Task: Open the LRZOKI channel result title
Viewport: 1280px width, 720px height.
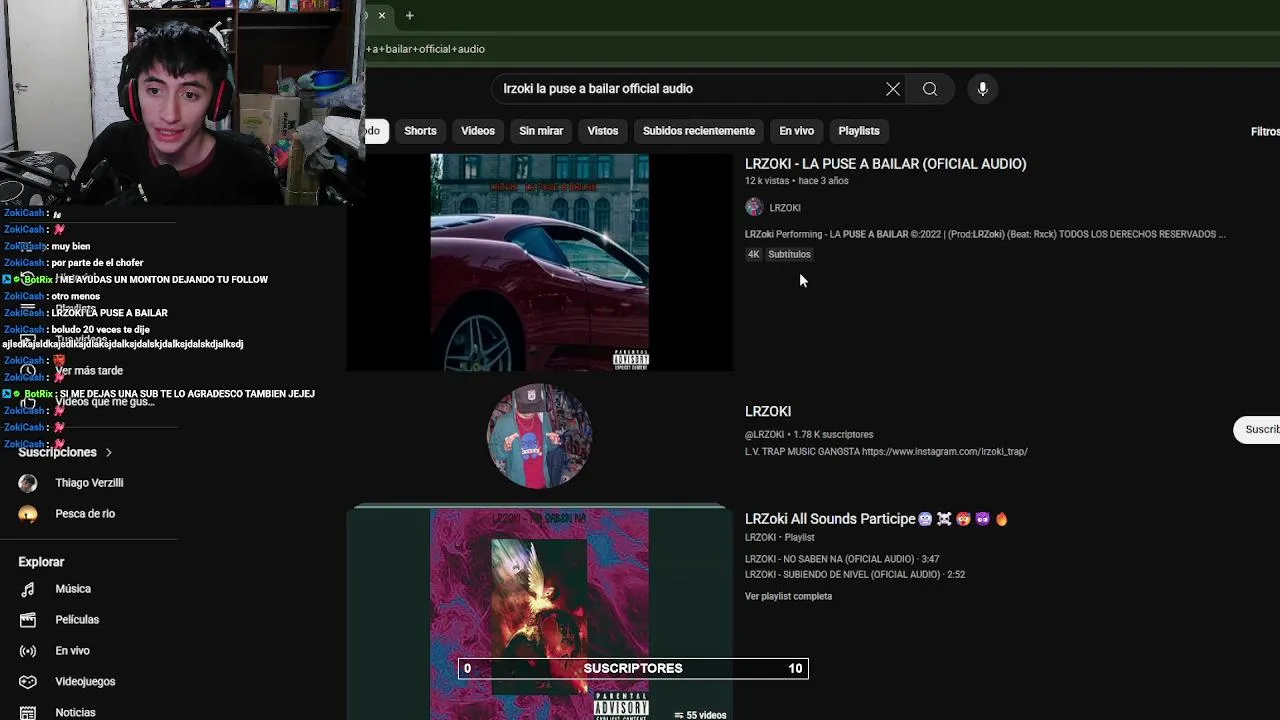Action: 768,411
